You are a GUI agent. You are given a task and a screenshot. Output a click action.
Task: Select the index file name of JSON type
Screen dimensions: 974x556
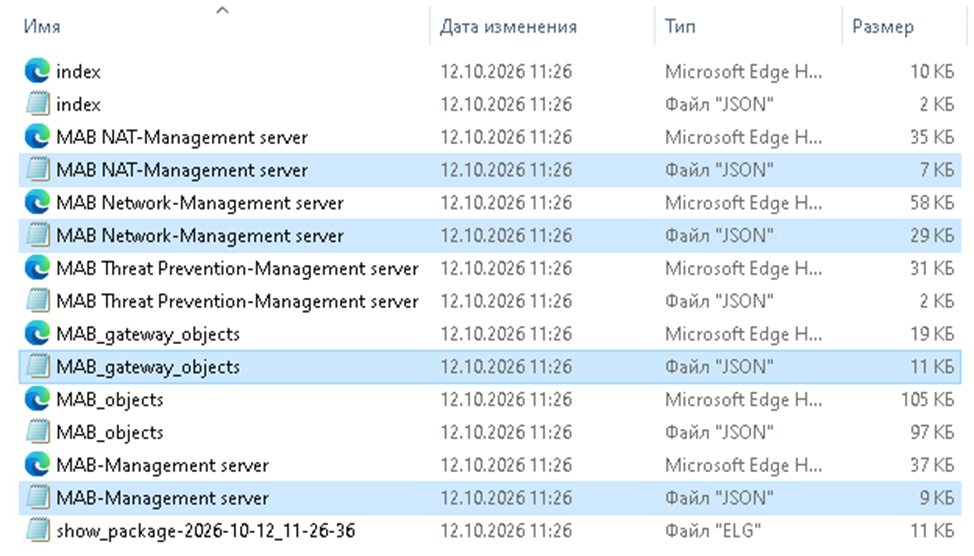click(x=78, y=104)
